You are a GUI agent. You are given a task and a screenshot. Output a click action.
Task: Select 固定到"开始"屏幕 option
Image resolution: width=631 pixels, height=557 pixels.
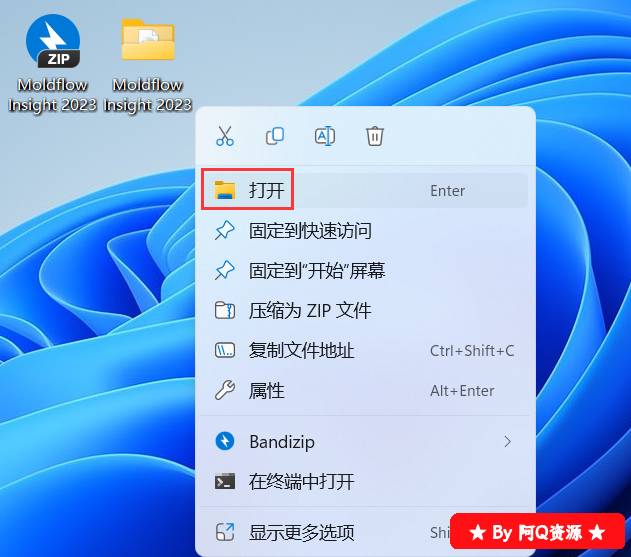tap(365, 270)
